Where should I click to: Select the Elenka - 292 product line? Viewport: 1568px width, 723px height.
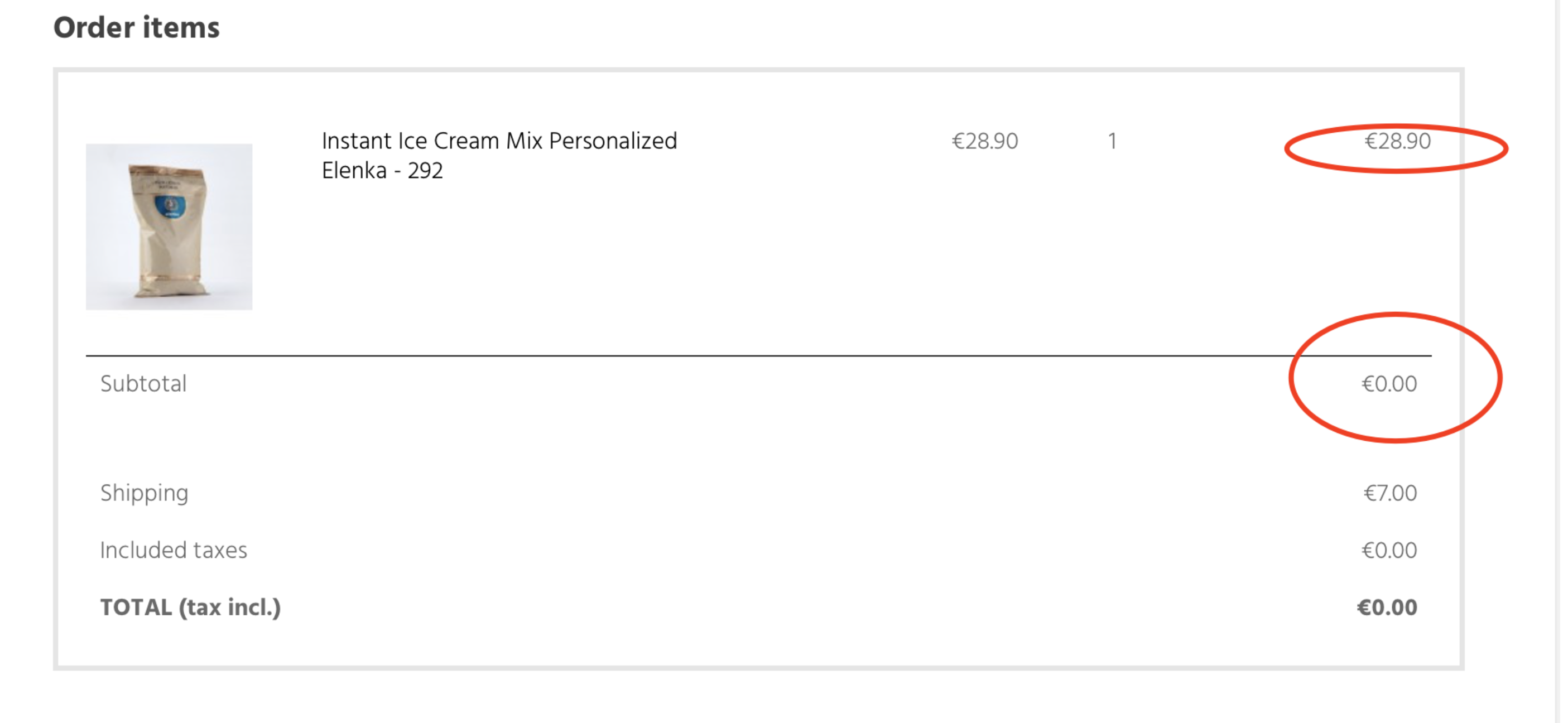(x=382, y=170)
